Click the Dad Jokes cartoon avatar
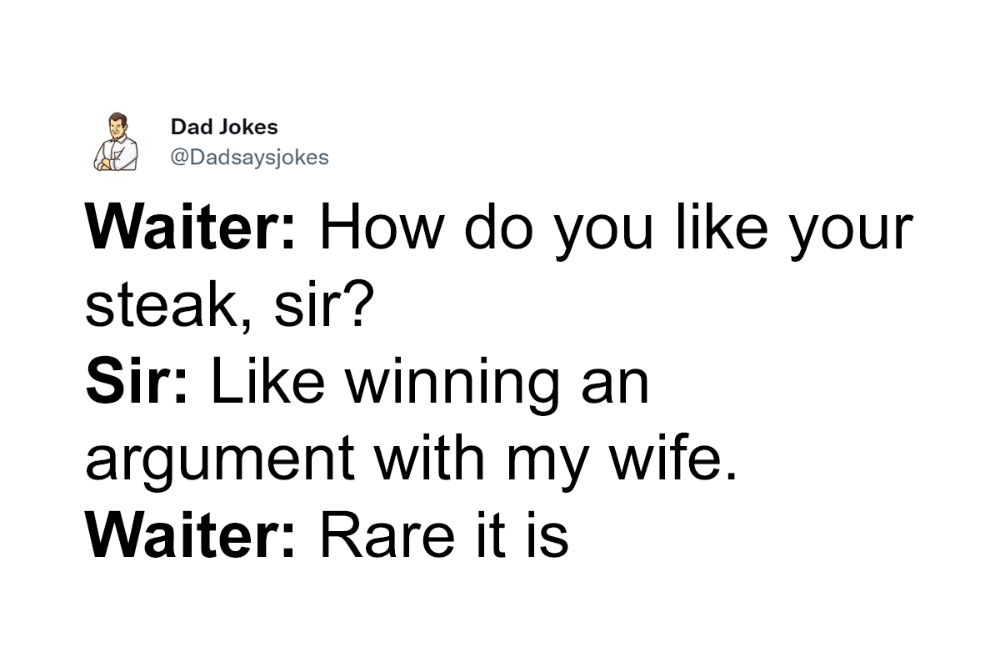Viewport: 1000px width, 667px height. point(115,142)
